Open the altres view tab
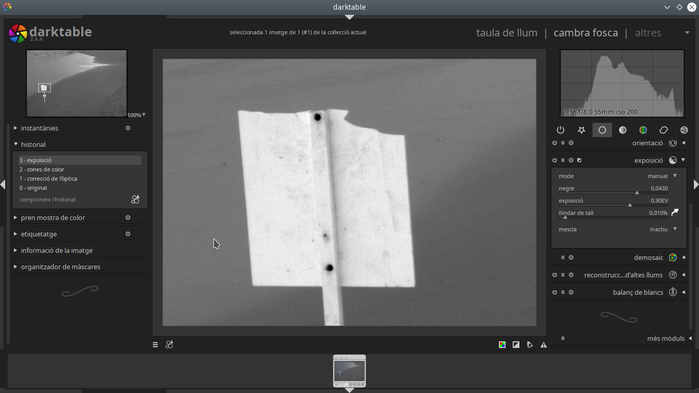Image resolution: width=699 pixels, height=393 pixels. coord(648,33)
